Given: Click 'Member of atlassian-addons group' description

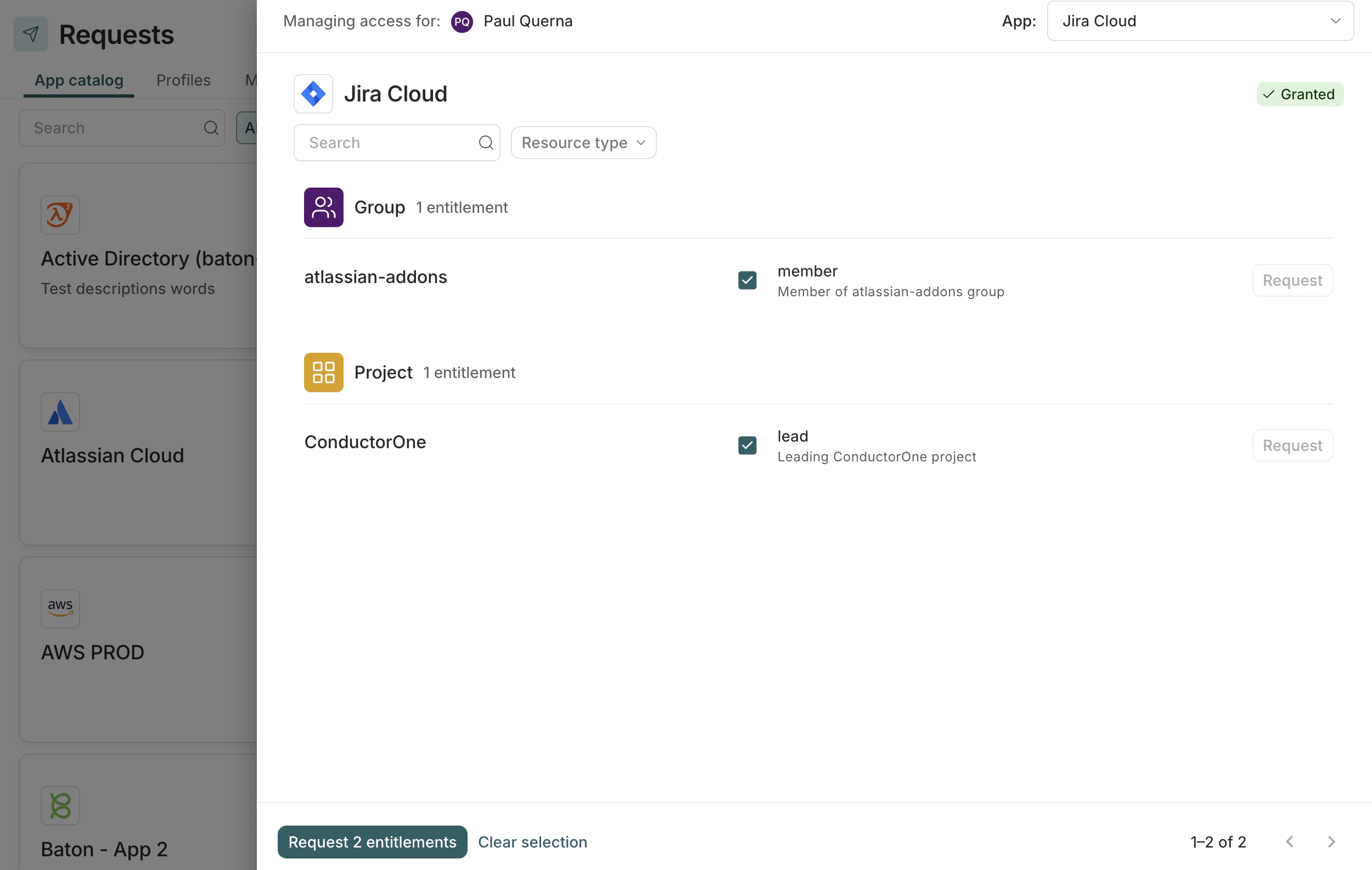Looking at the screenshot, I should [891, 291].
